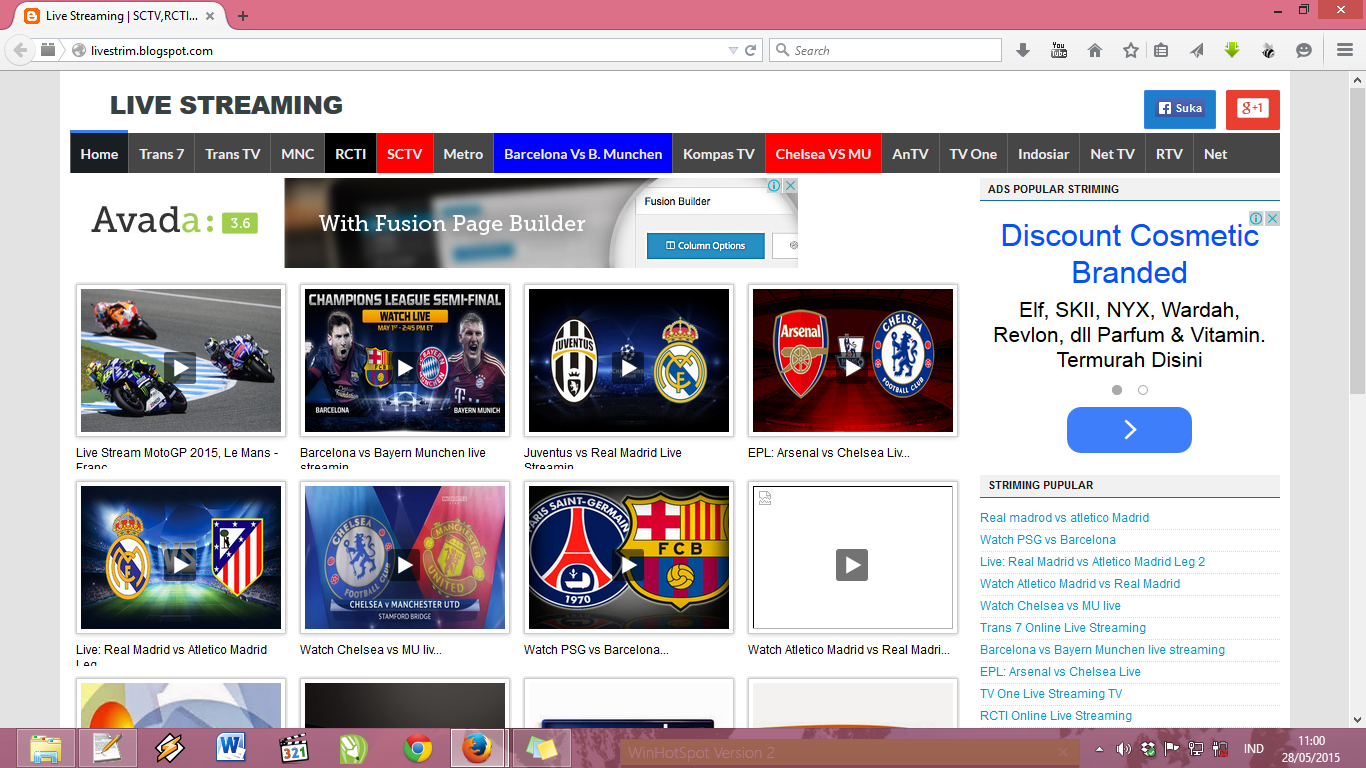Open link Real madrod vs atletico Madrid
1366x768 pixels.
pyautogui.click(x=1064, y=518)
